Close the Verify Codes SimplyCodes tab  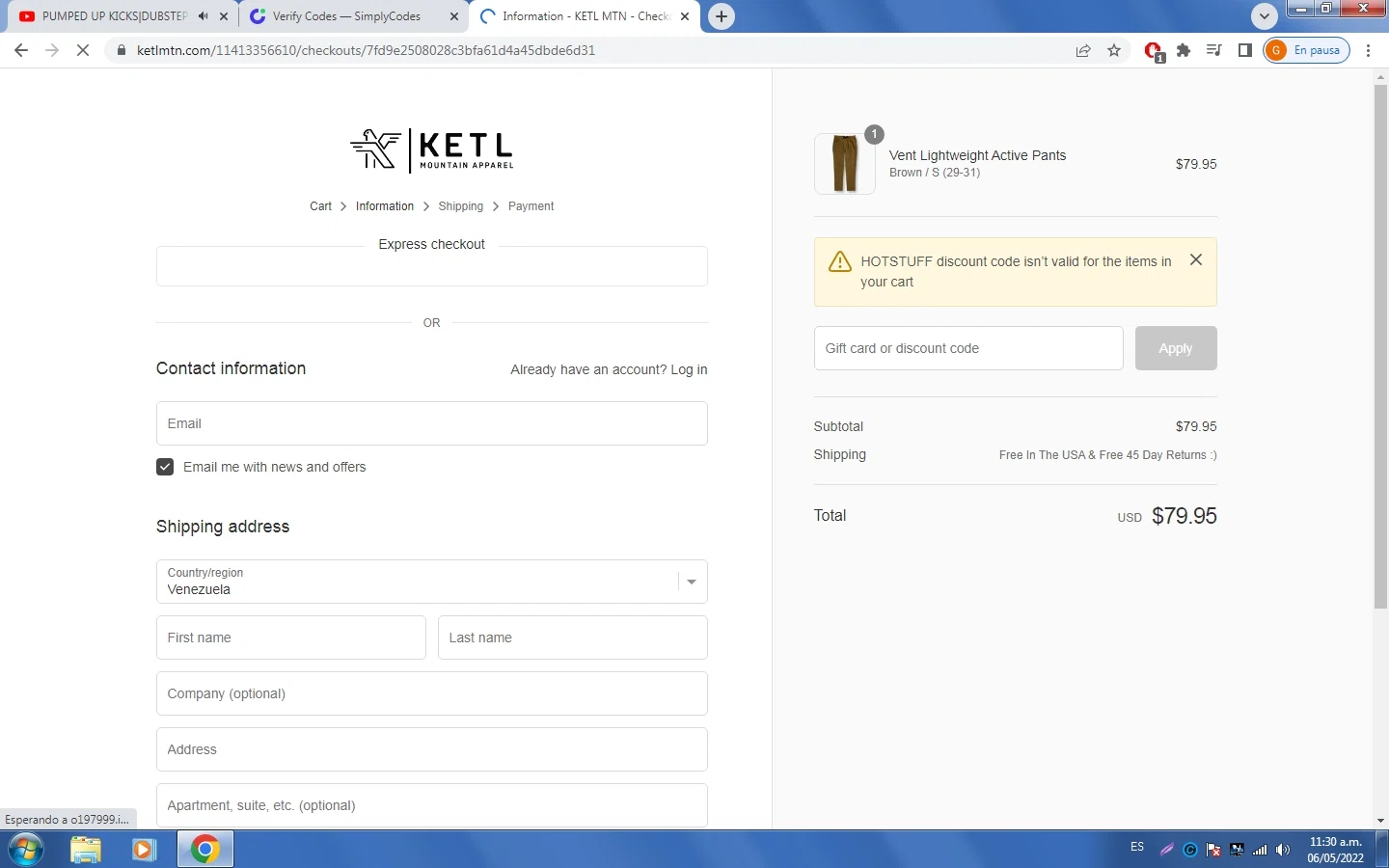[x=454, y=16]
